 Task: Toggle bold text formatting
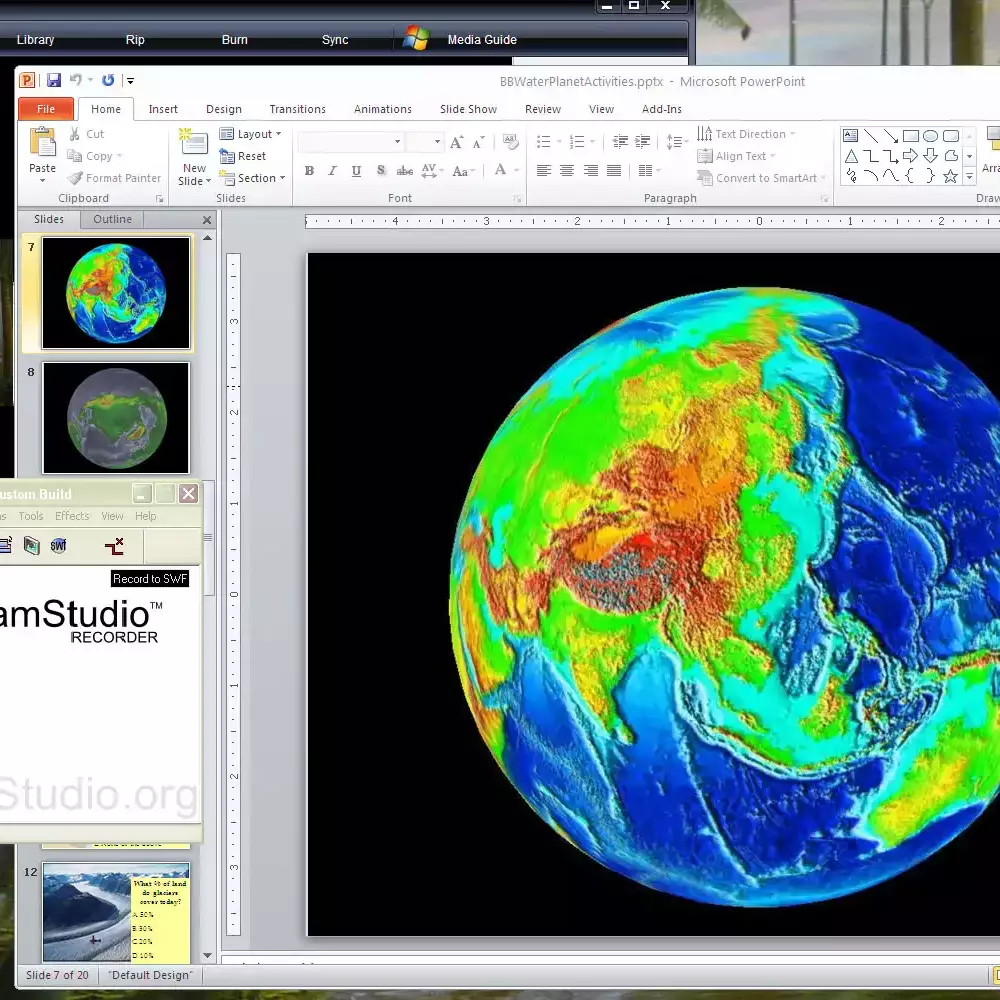309,171
